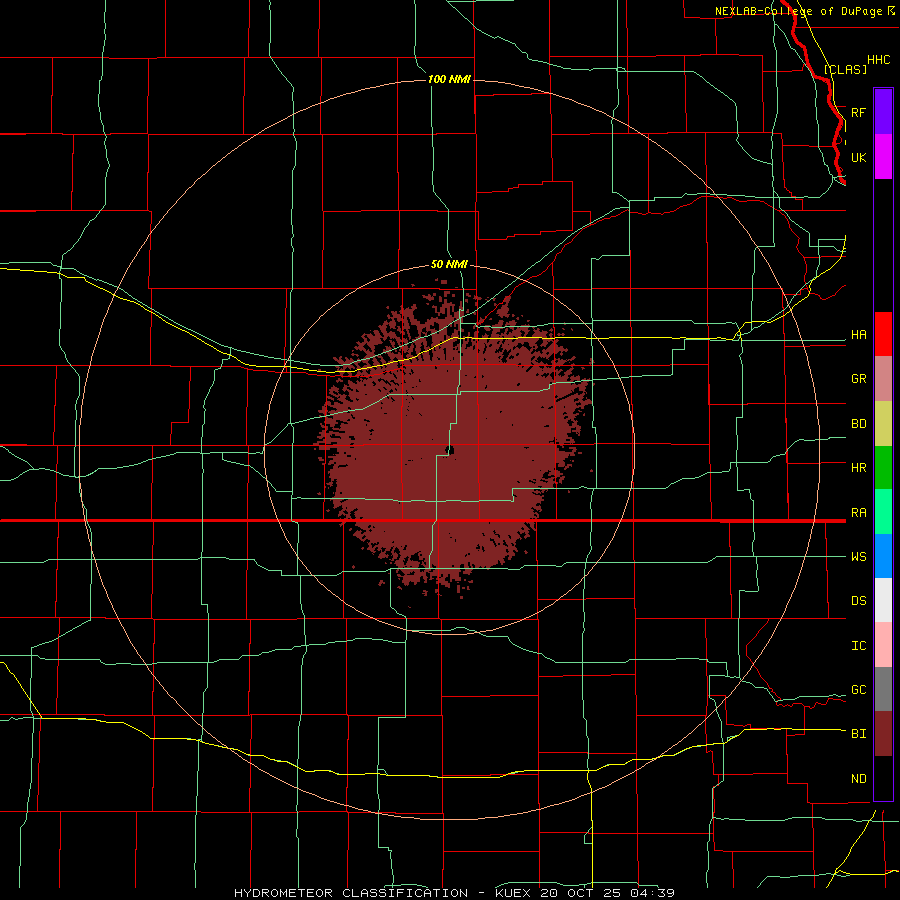Screen dimensions: 900x900
Task: Click the GC gray color swatch
Action: pyautogui.click(x=883, y=689)
